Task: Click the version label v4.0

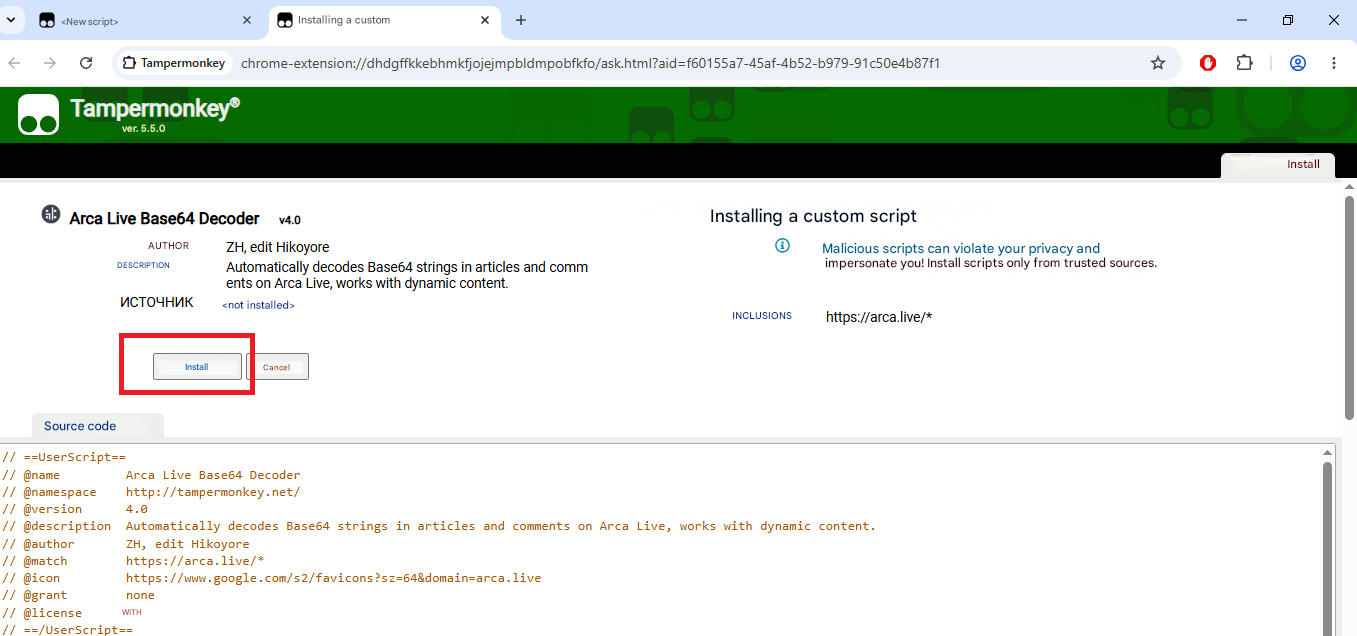Action: coord(289,220)
